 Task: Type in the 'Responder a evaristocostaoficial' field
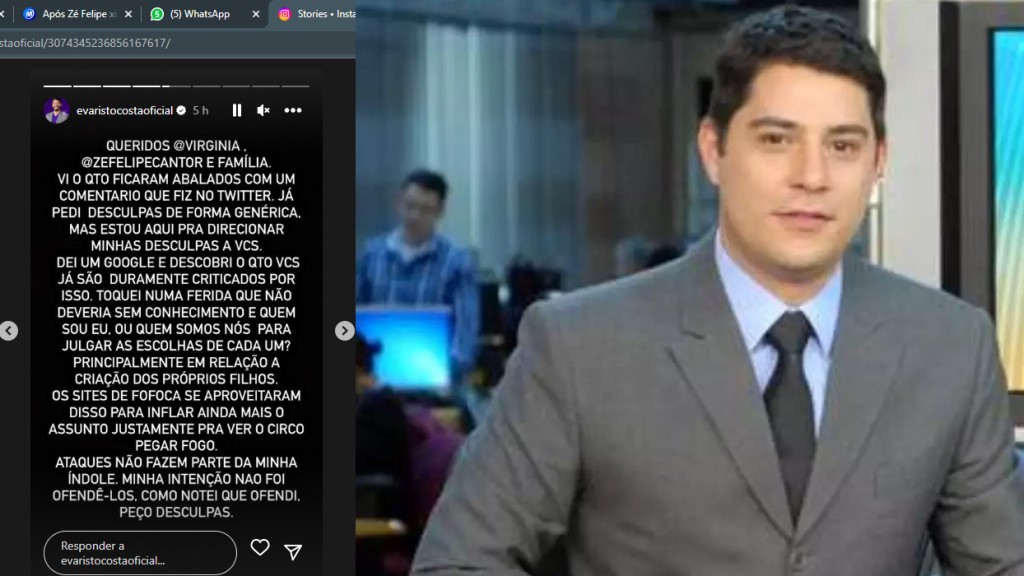(138, 553)
